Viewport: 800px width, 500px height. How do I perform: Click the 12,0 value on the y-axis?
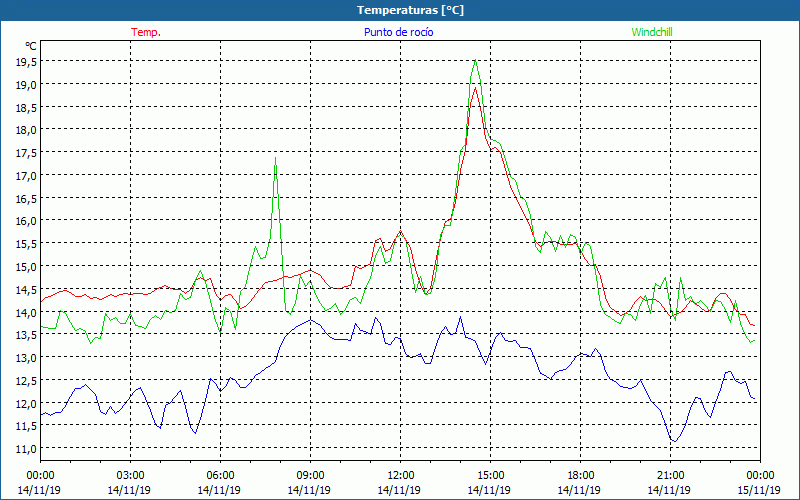(x=27, y=403)
